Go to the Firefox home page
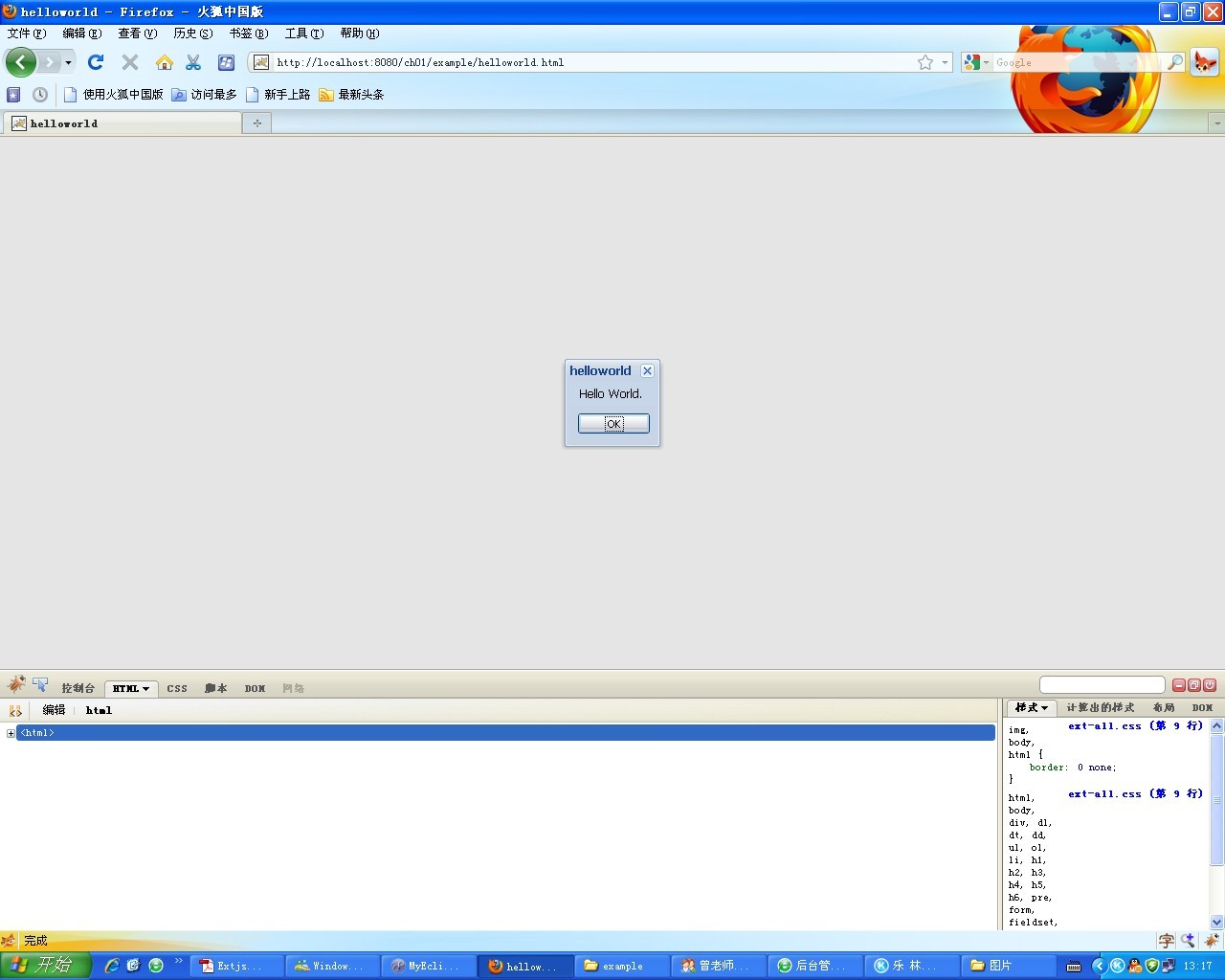 [165, 62]
